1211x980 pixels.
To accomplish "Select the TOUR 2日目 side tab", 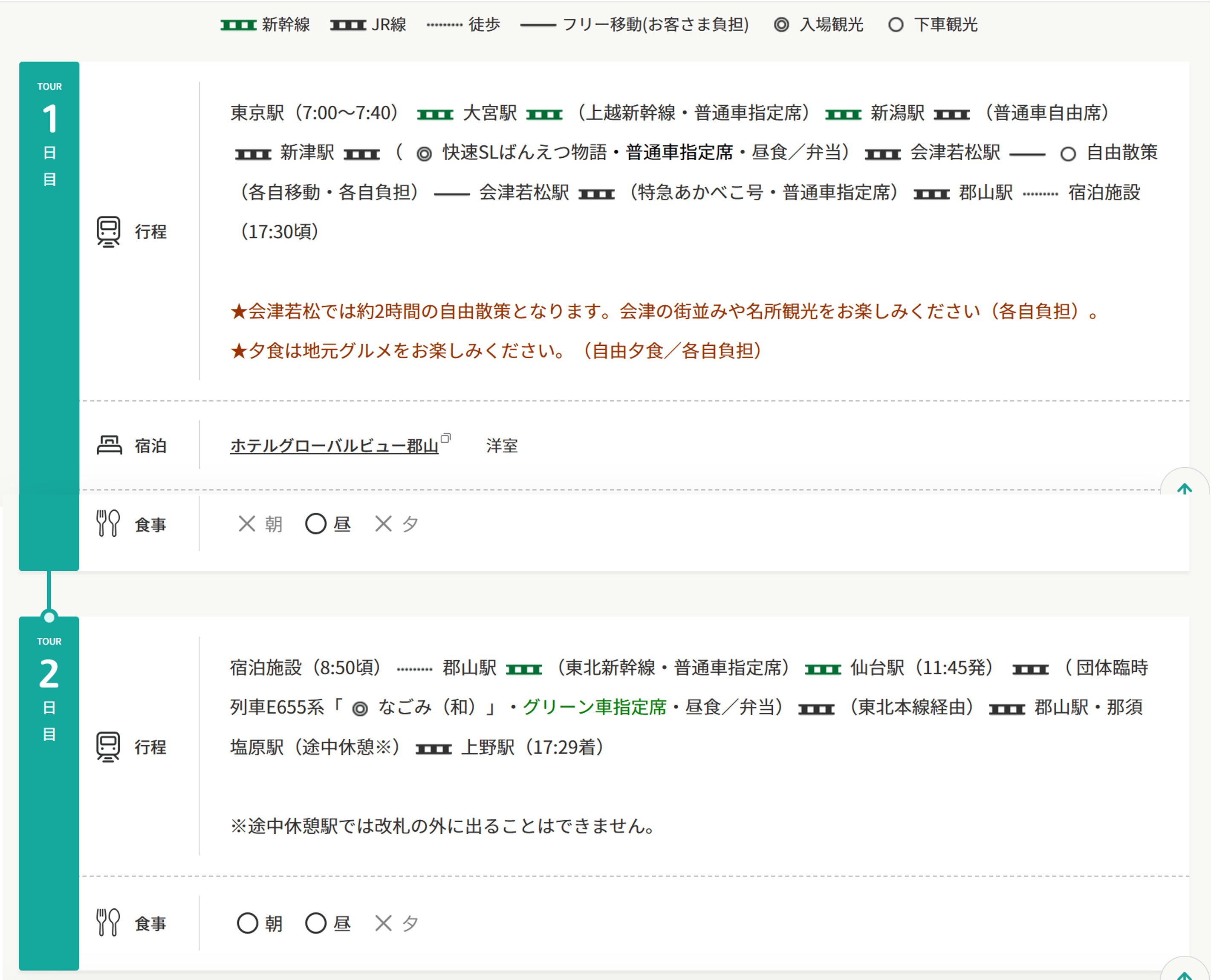I will point(49,793).
